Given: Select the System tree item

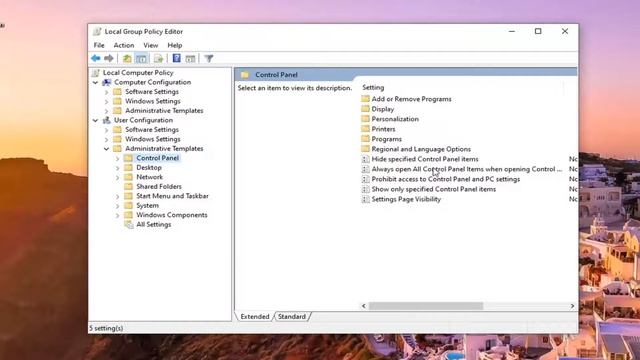Looking at the screenshot, I should tap(147, 205).
